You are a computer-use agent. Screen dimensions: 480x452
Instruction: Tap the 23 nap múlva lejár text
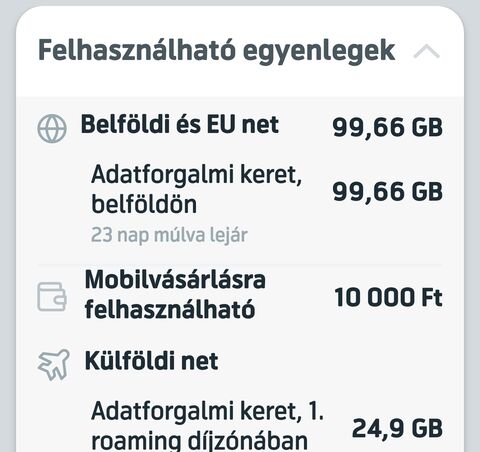click(169, 235)
